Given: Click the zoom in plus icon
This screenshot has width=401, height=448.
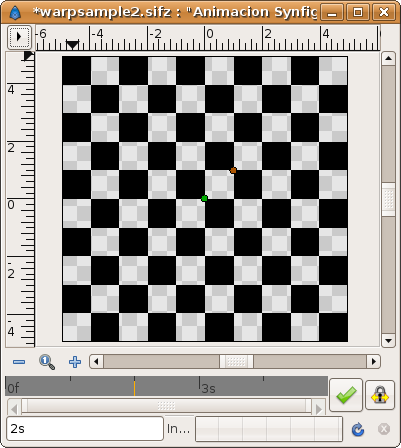Looking at the screenshot, I should tap(75, 362).
